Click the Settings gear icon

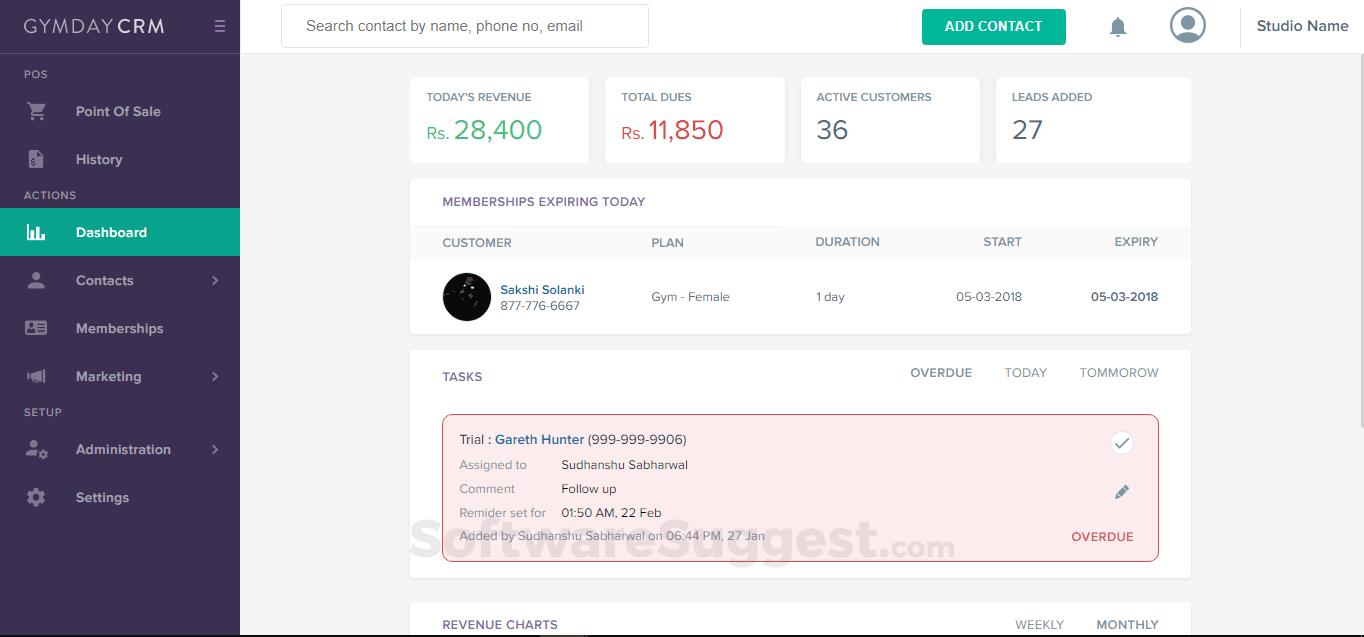[x=36, y=497]
